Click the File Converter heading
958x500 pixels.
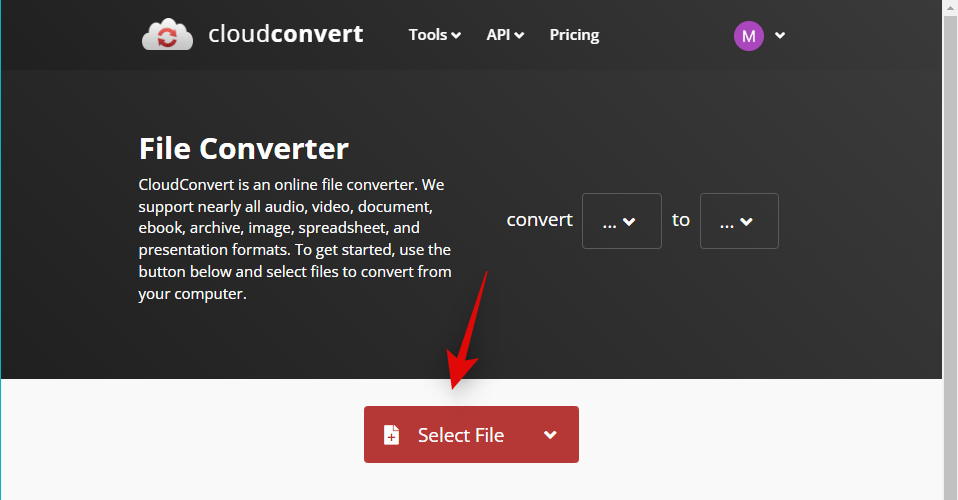243,149
